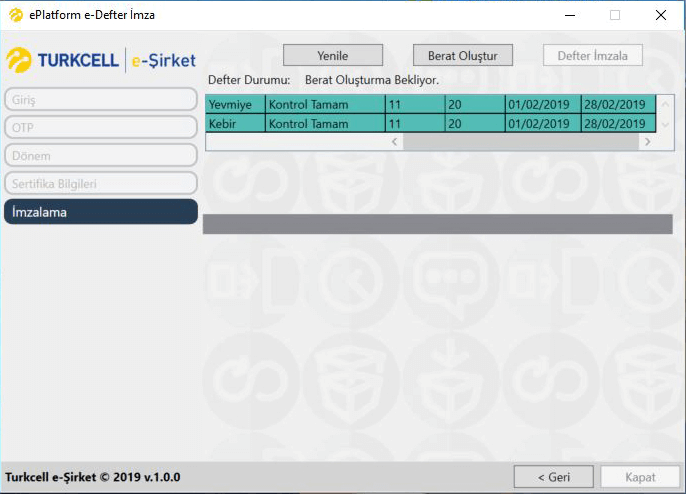The image size is (686, 494).
Task: Click the Berat Oluşturma Bekliyor status text
Action: point(372,80)
